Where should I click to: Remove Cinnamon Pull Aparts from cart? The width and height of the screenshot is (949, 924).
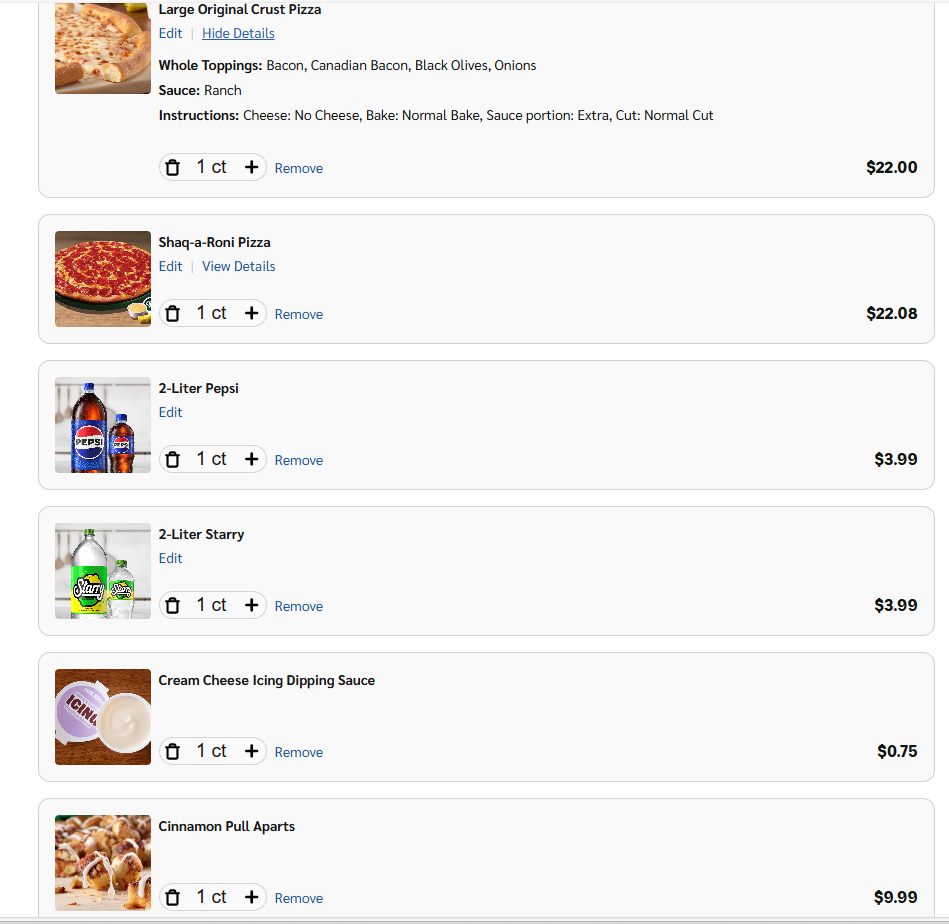point(299,898)
